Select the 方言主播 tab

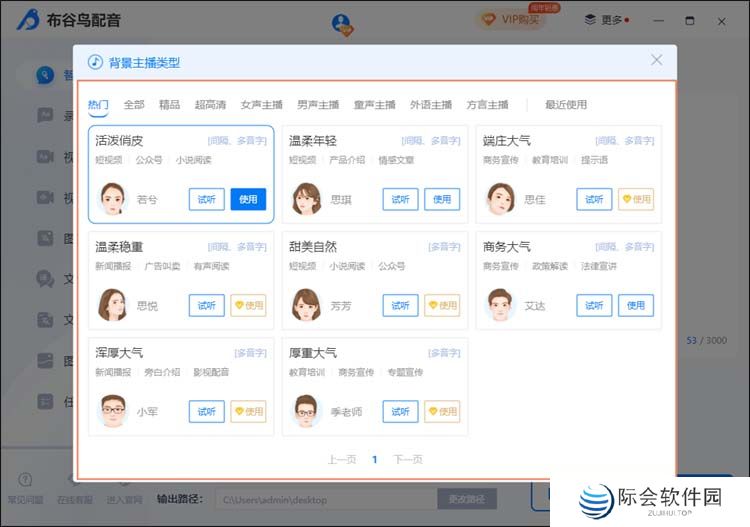[x=487, y=105]
